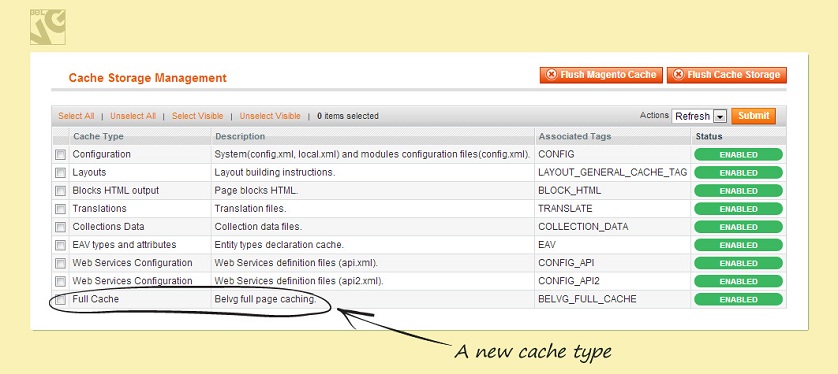Click the ENABLED status in the BELVG_FULL_CACHE row
838x374 pixels.
[x=739, y=300]
